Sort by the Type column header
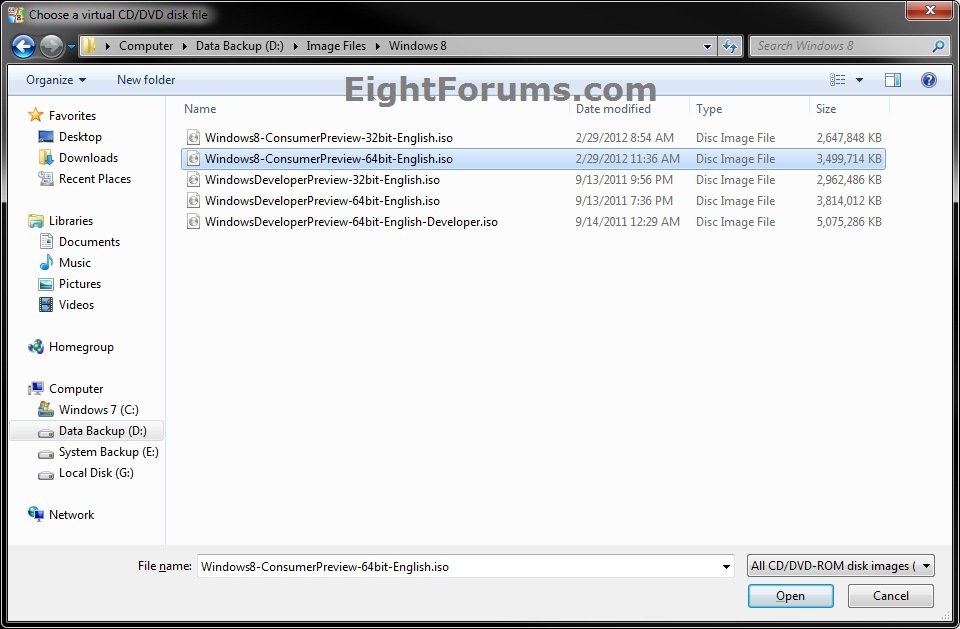This screenshot has width=960, height=629. coord(709,109)
